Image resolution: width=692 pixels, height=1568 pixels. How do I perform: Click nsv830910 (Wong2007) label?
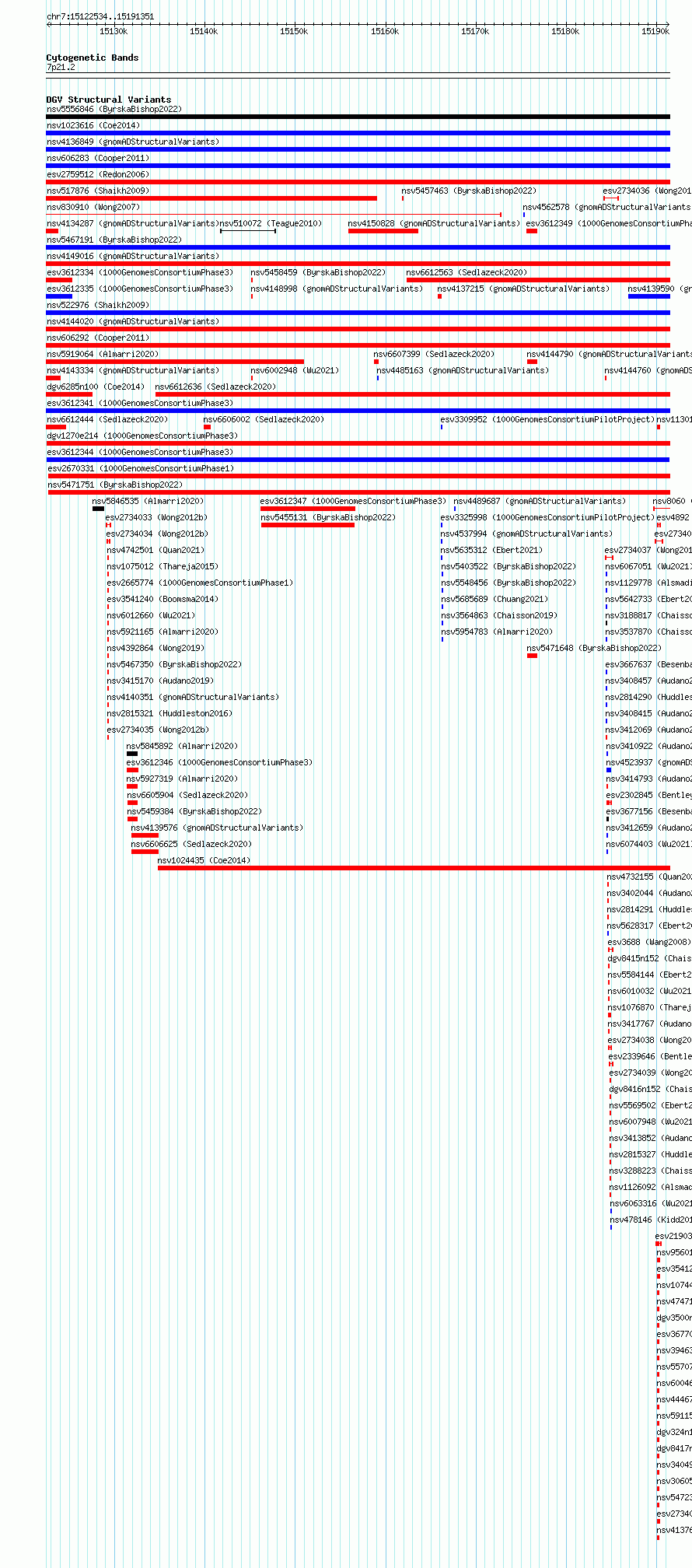click(x=93, y=207)
